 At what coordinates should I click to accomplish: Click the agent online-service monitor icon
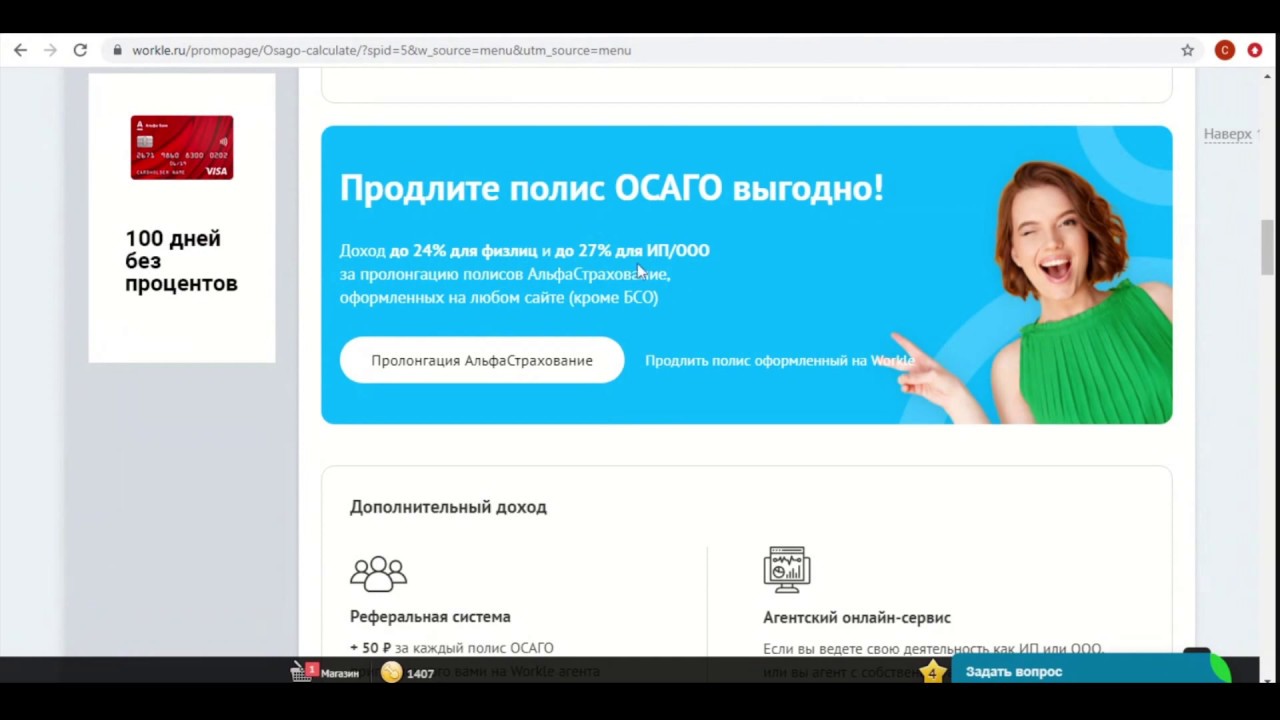(x=787, y=570)
